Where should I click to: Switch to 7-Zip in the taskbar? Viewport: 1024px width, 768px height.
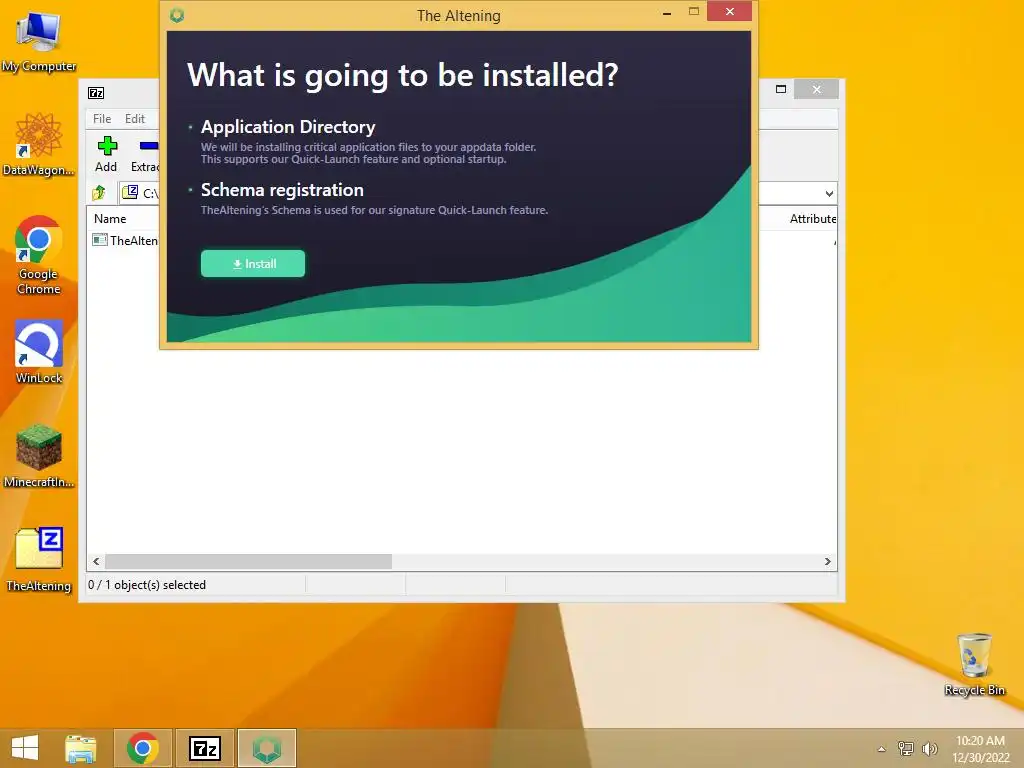tap(205, 748)
